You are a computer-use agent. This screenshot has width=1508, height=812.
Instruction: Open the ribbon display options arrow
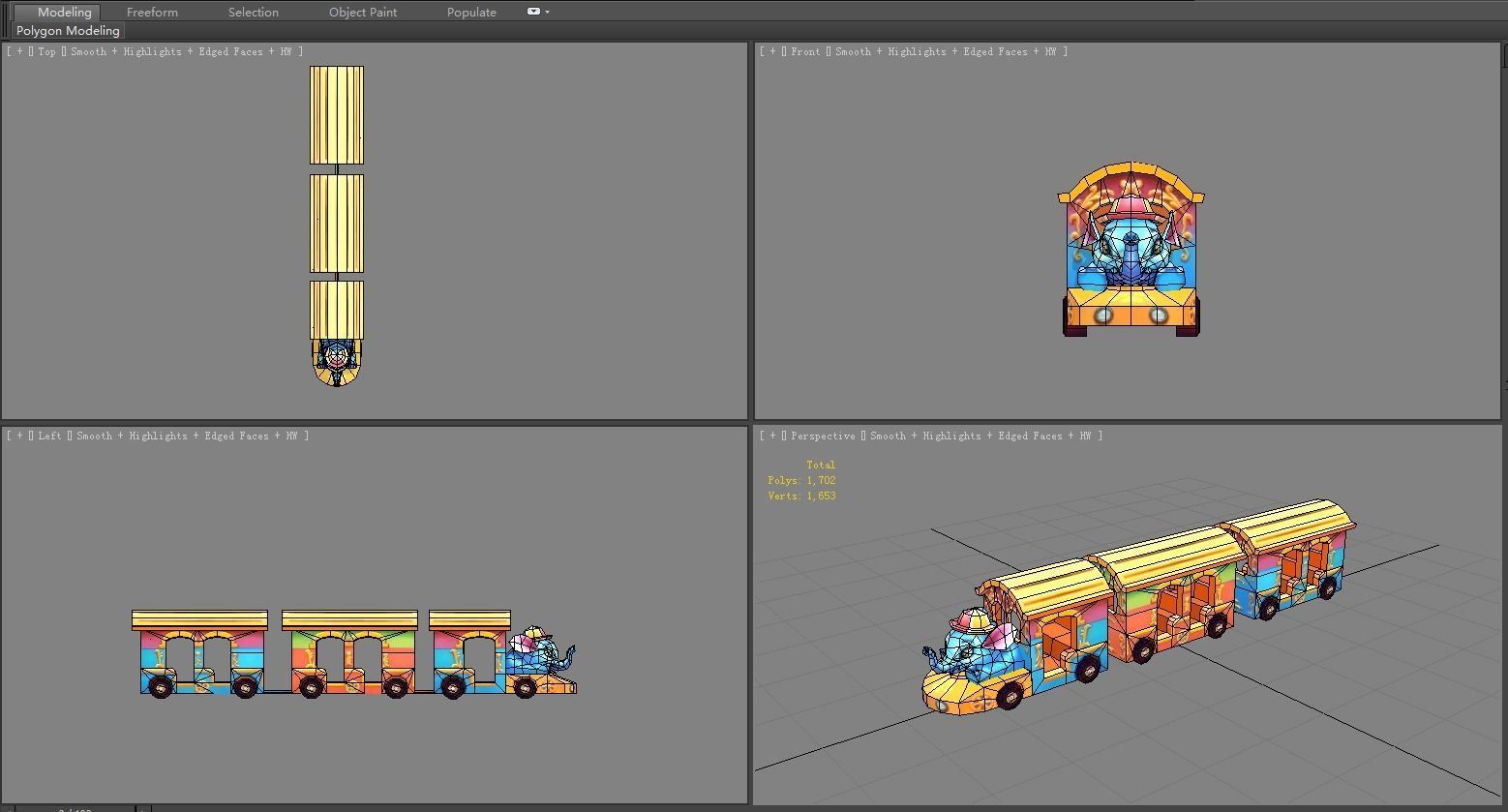(x=548, y=13)
